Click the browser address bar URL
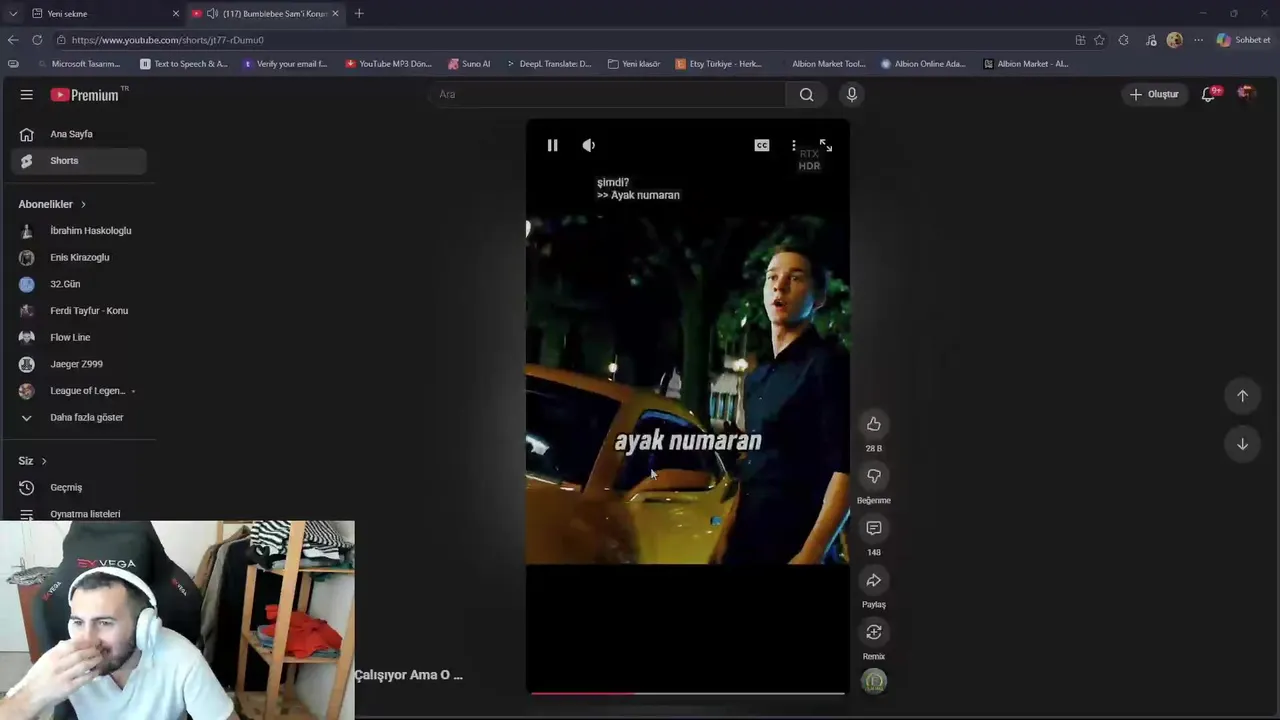This screenshot has width=1280, height=720. click(168, 40)
